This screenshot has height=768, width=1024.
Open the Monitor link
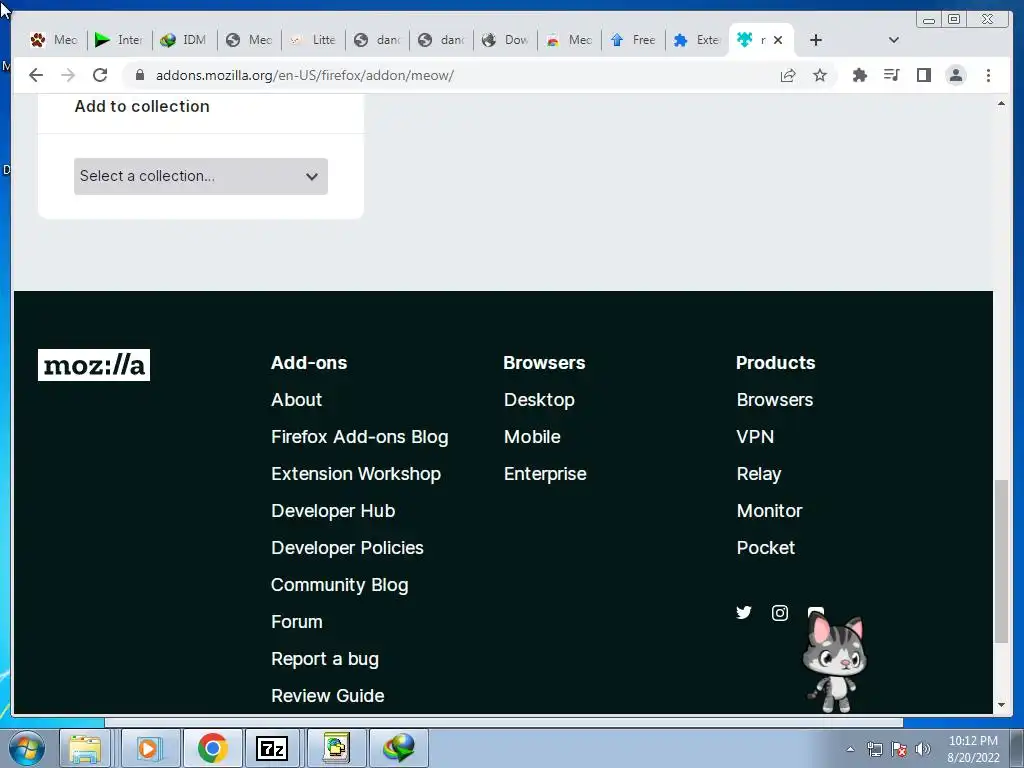pyautogui.click(x=769, y=511)
